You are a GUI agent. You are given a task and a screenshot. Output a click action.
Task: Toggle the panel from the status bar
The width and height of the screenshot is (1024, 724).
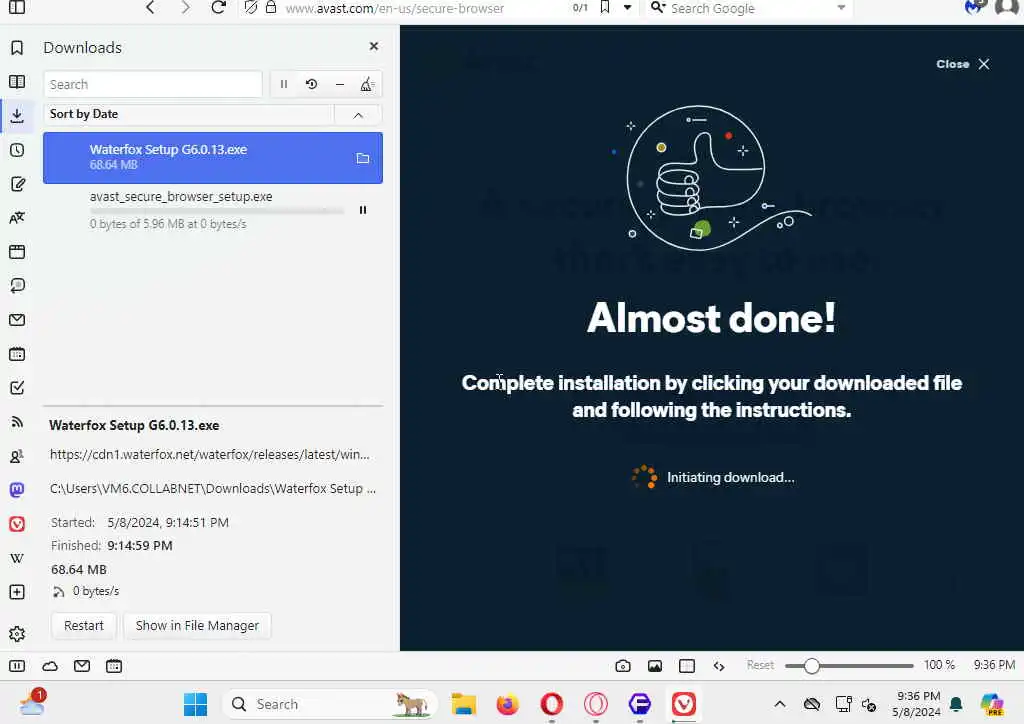click(x=17, y=666)
